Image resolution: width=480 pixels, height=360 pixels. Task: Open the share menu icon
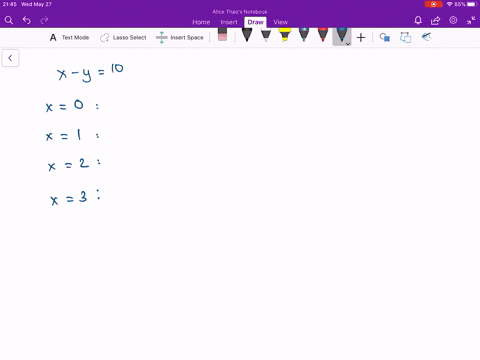pyautogui.click(x=435, y=21)
